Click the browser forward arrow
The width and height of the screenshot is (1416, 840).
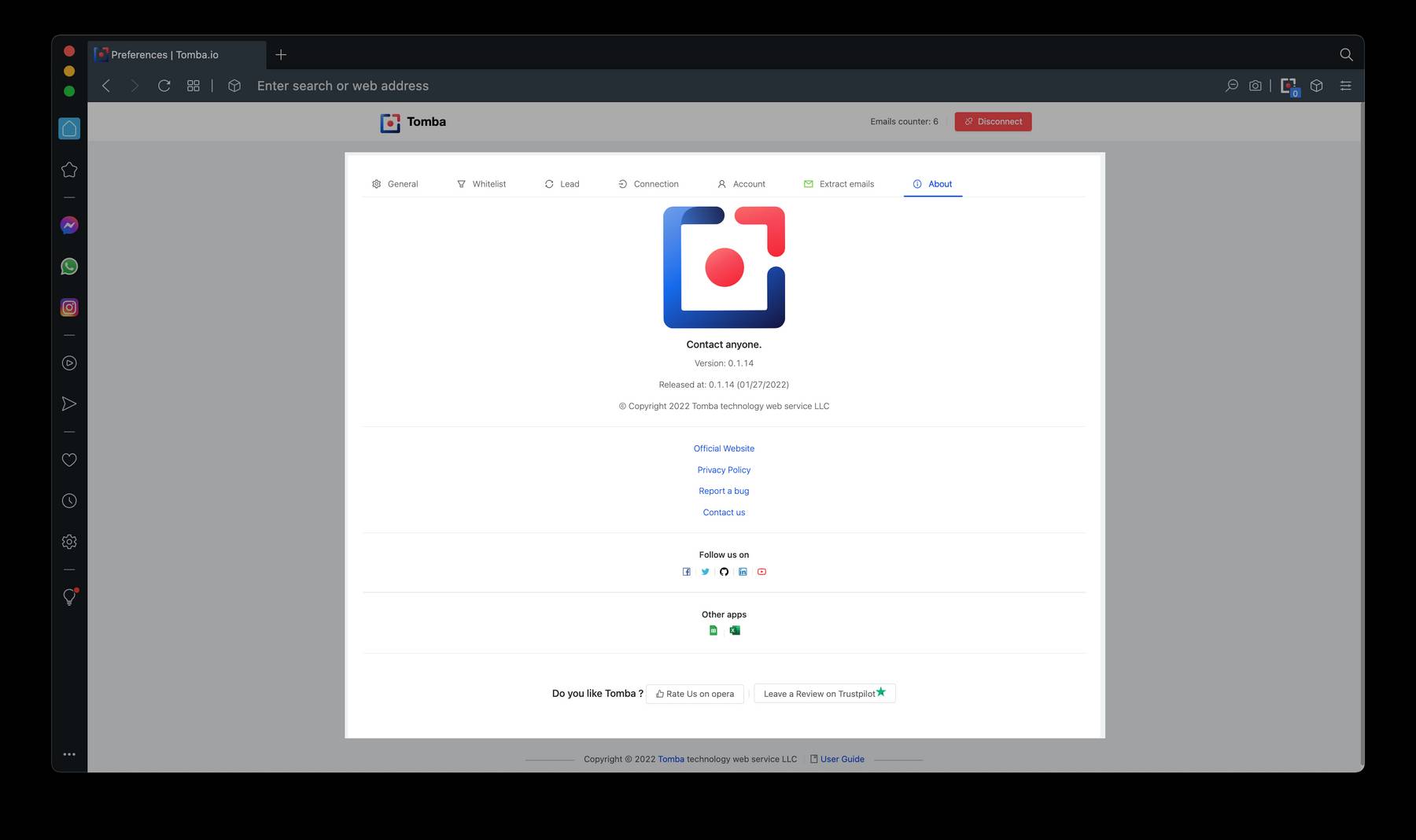(x=135, y=86)
